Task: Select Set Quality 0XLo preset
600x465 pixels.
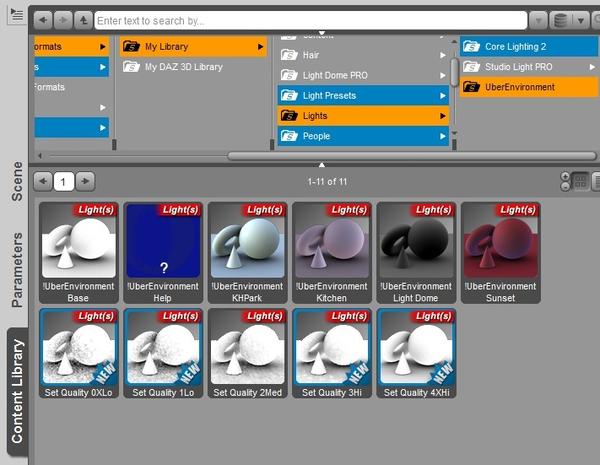Action: [x=79, y=353]
